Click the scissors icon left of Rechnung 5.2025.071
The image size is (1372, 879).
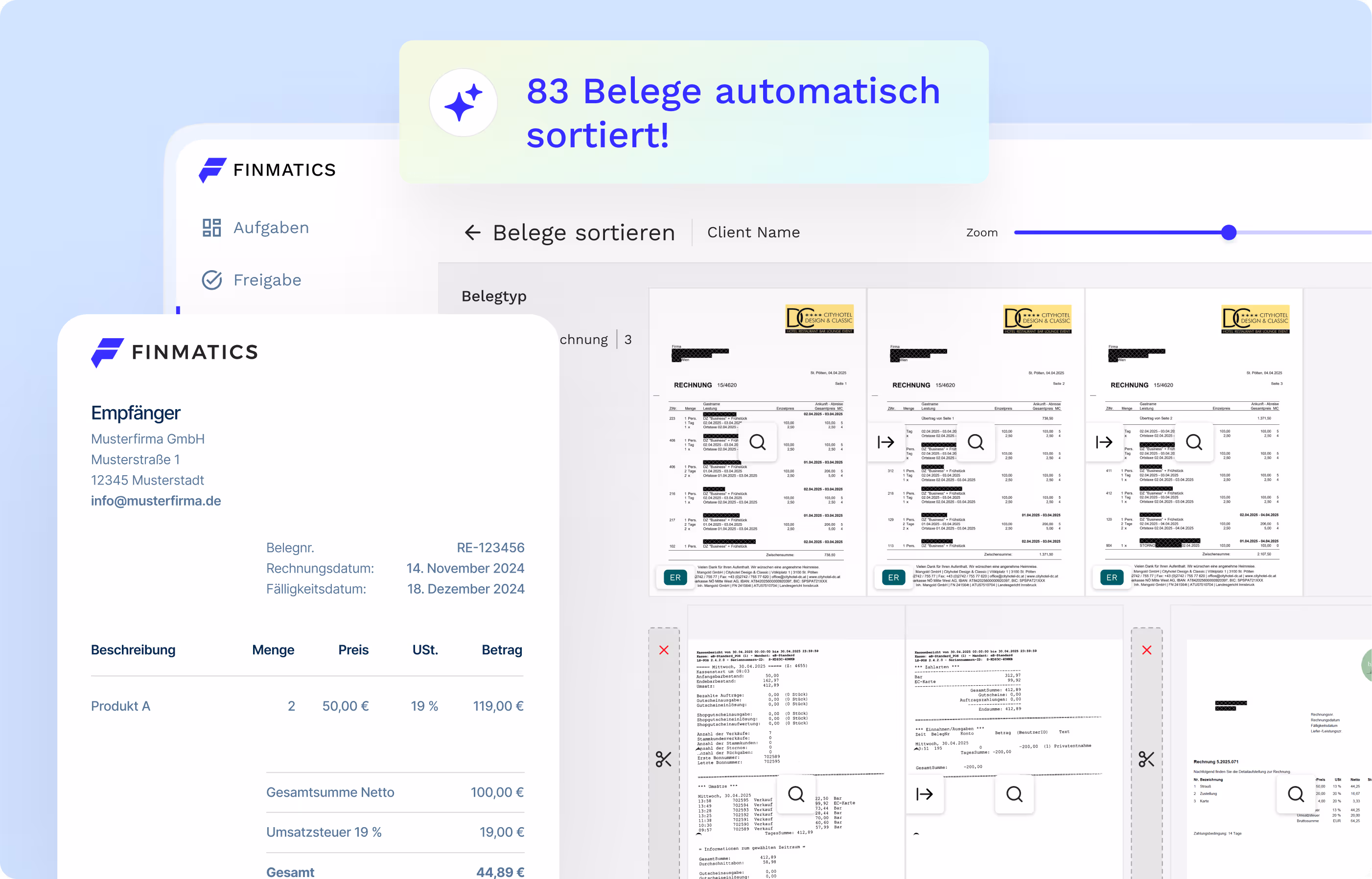coord(1146,759)
